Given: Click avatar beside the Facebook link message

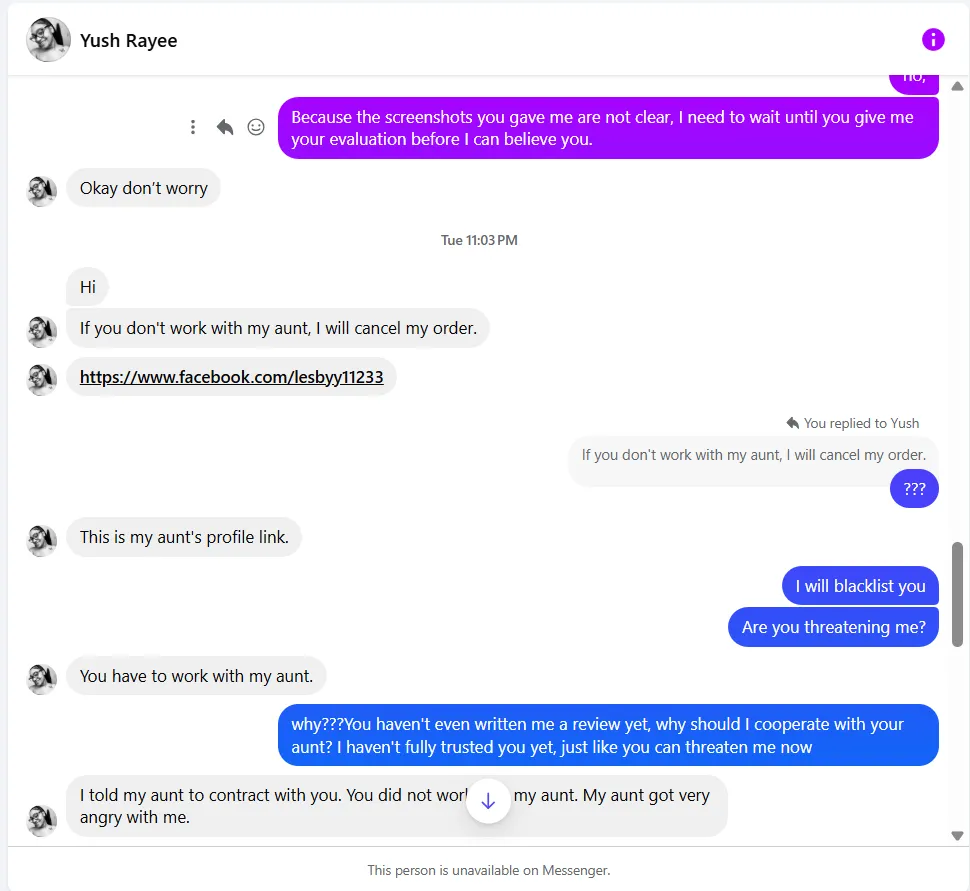Looking at the screenshot, I should point(42,379).
